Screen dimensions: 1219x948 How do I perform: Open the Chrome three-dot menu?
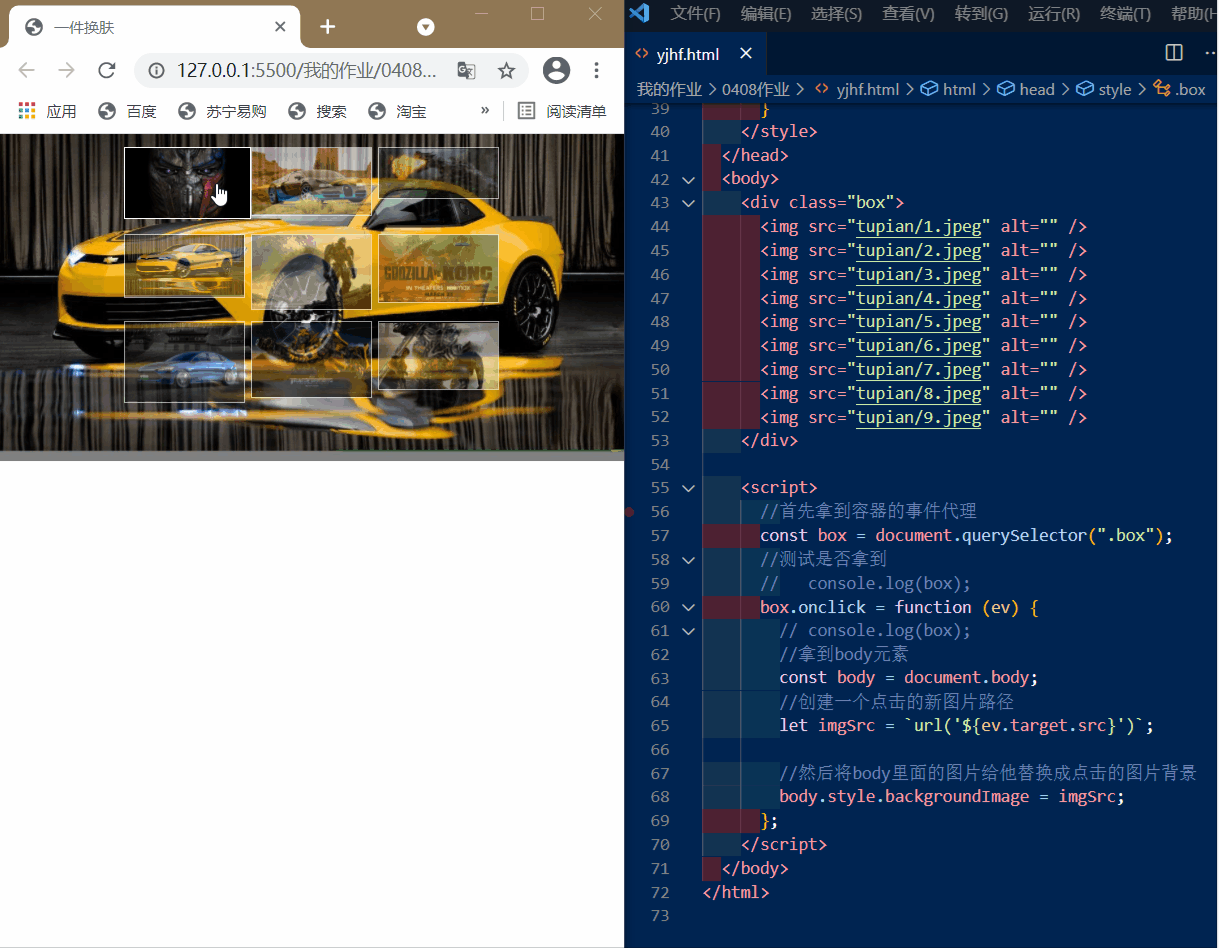point(596,70)
